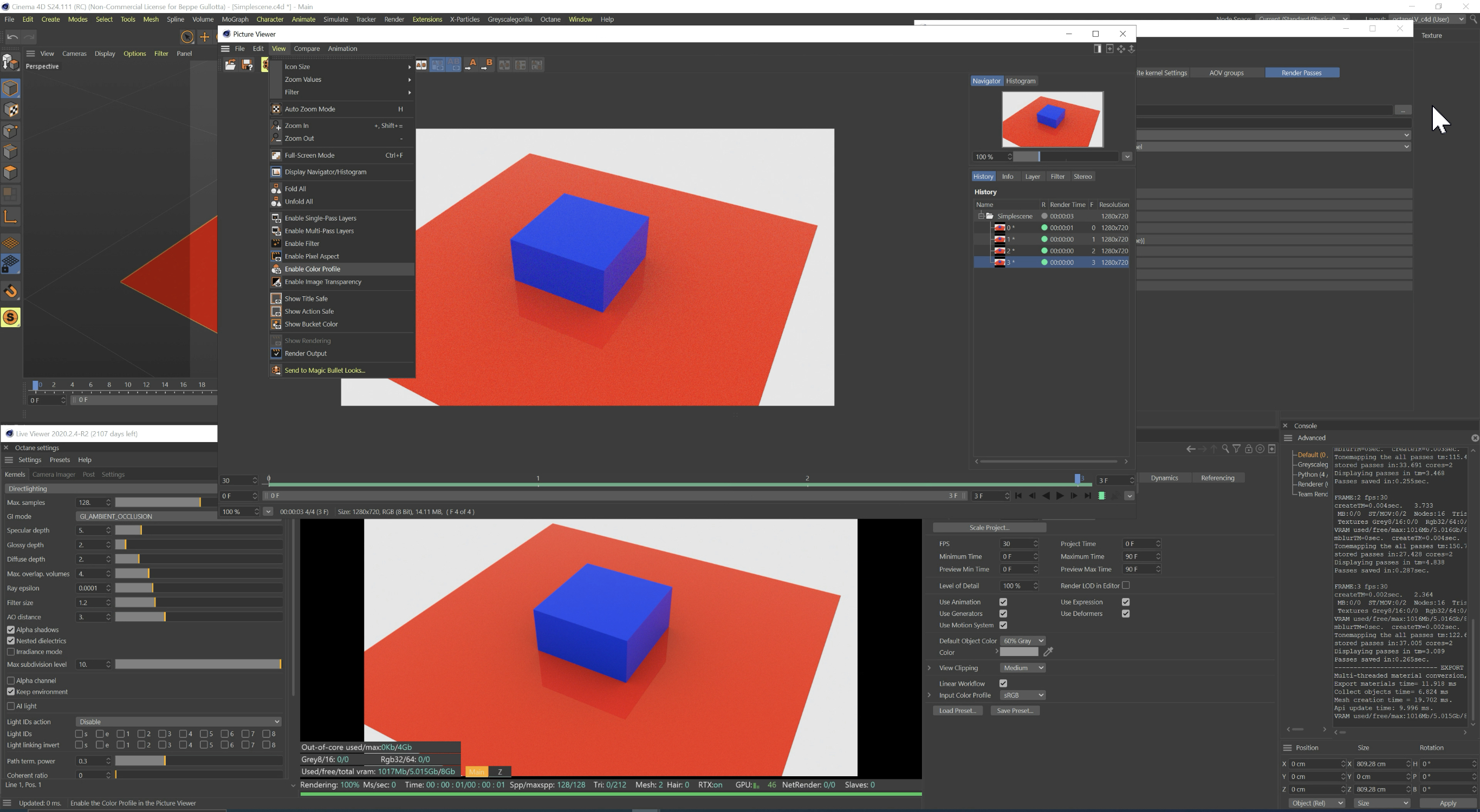Choose Full-Screen Mode from View menu
1480x812 pixels.
point(342,155)
